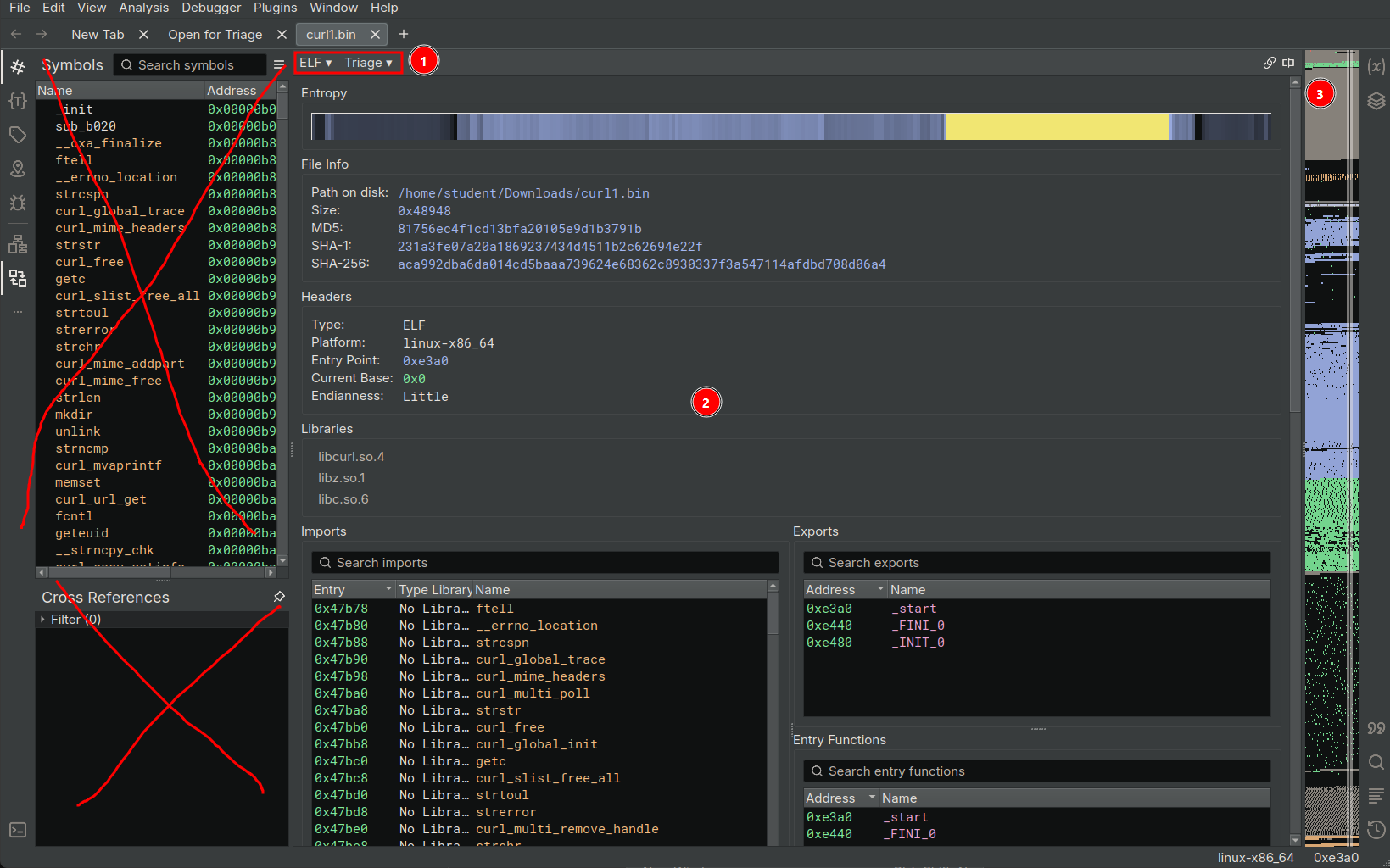Open the Strings quote-mark icon

click(1376, 728)
